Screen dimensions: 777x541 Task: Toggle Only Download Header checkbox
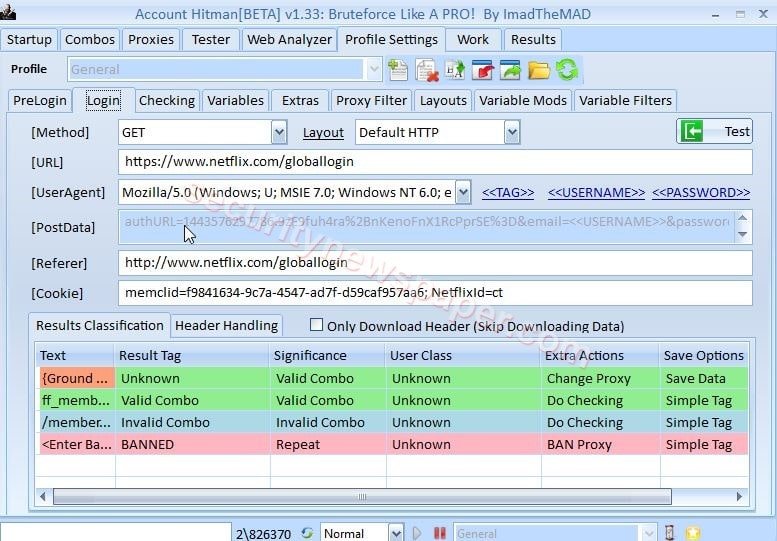(x=316, y=325)
